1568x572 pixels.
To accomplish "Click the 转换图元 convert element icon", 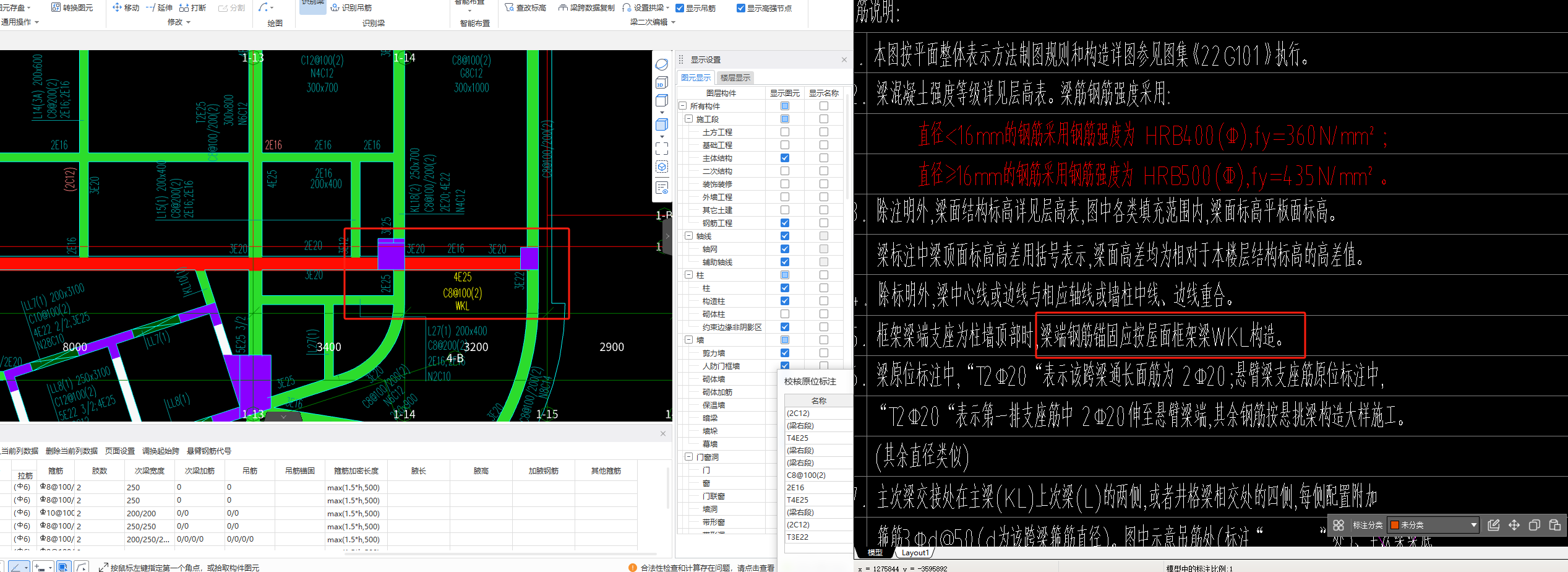I will pyautogui.click(x=56, y=7).
